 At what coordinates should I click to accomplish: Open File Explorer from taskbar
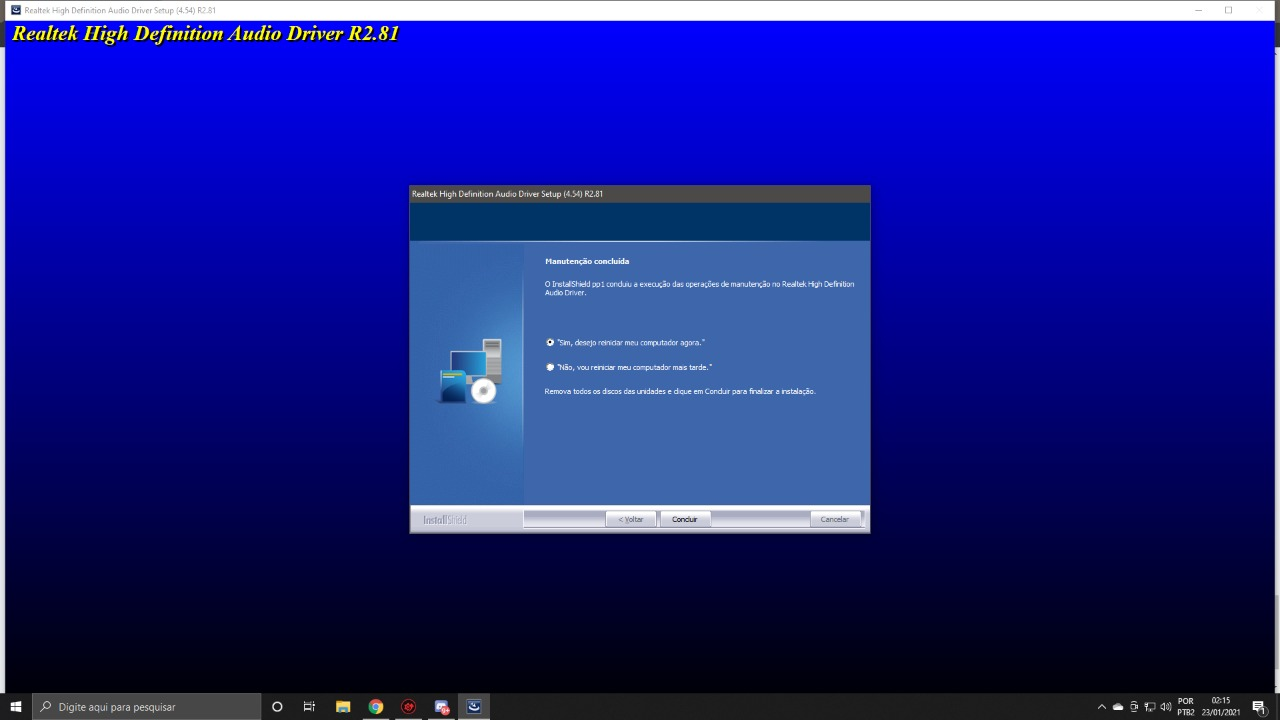point(343,707)
